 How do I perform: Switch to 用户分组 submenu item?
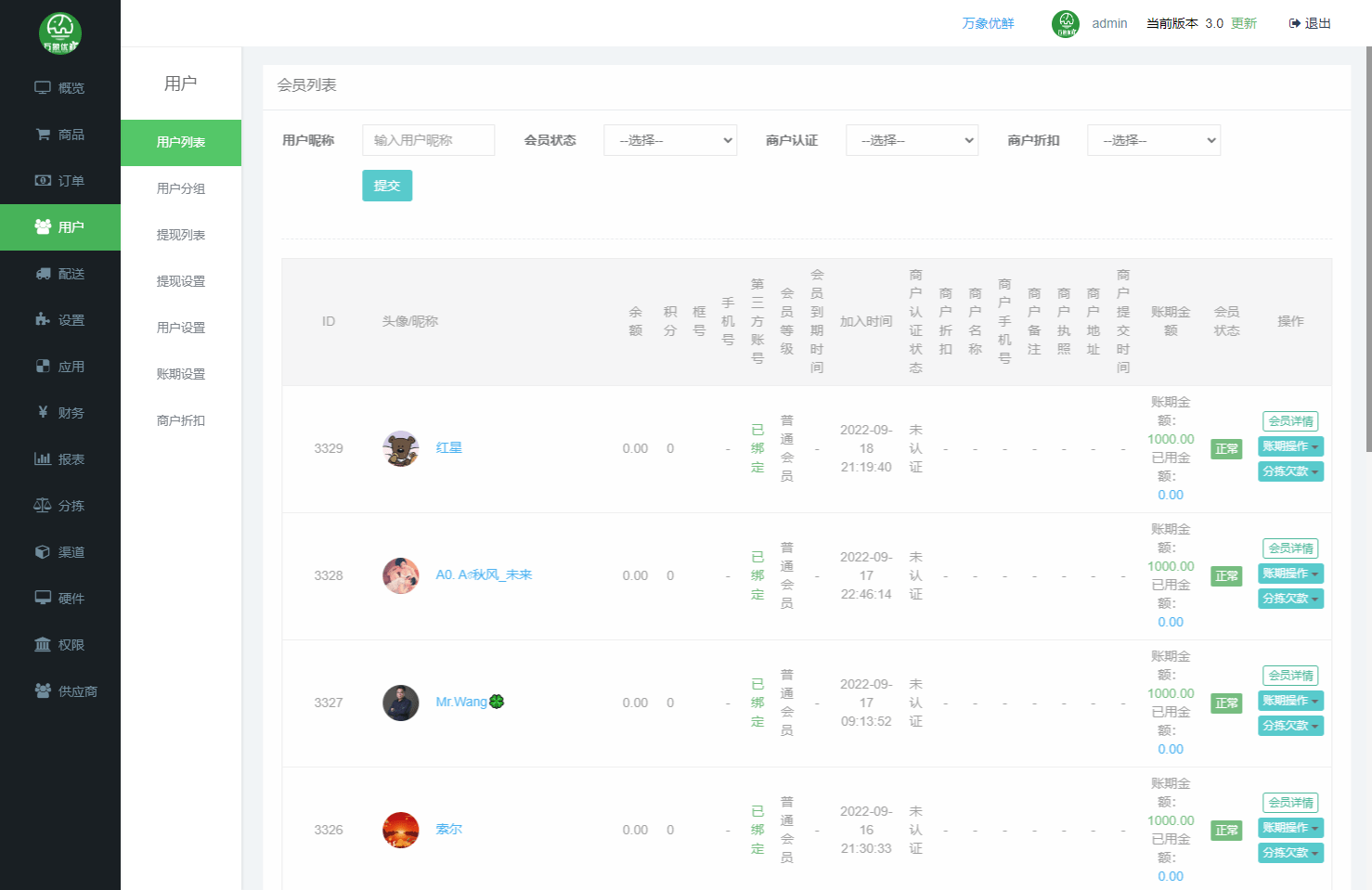[x=181, y=188]
